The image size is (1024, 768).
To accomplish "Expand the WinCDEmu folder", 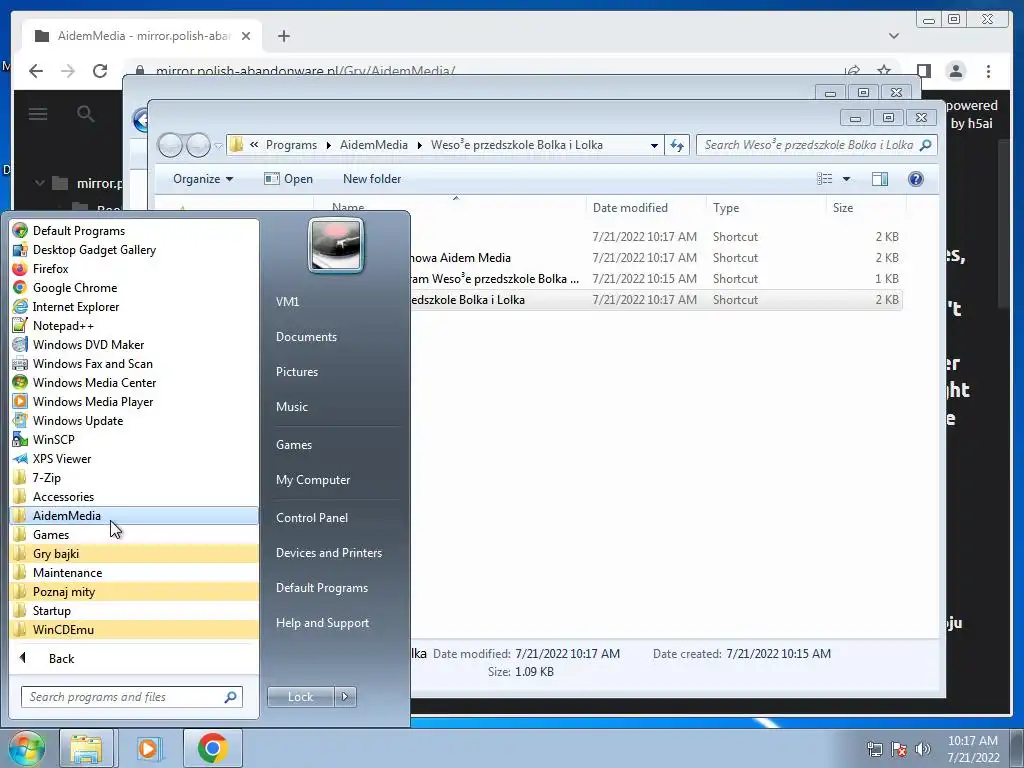I will tap(134, 629).
